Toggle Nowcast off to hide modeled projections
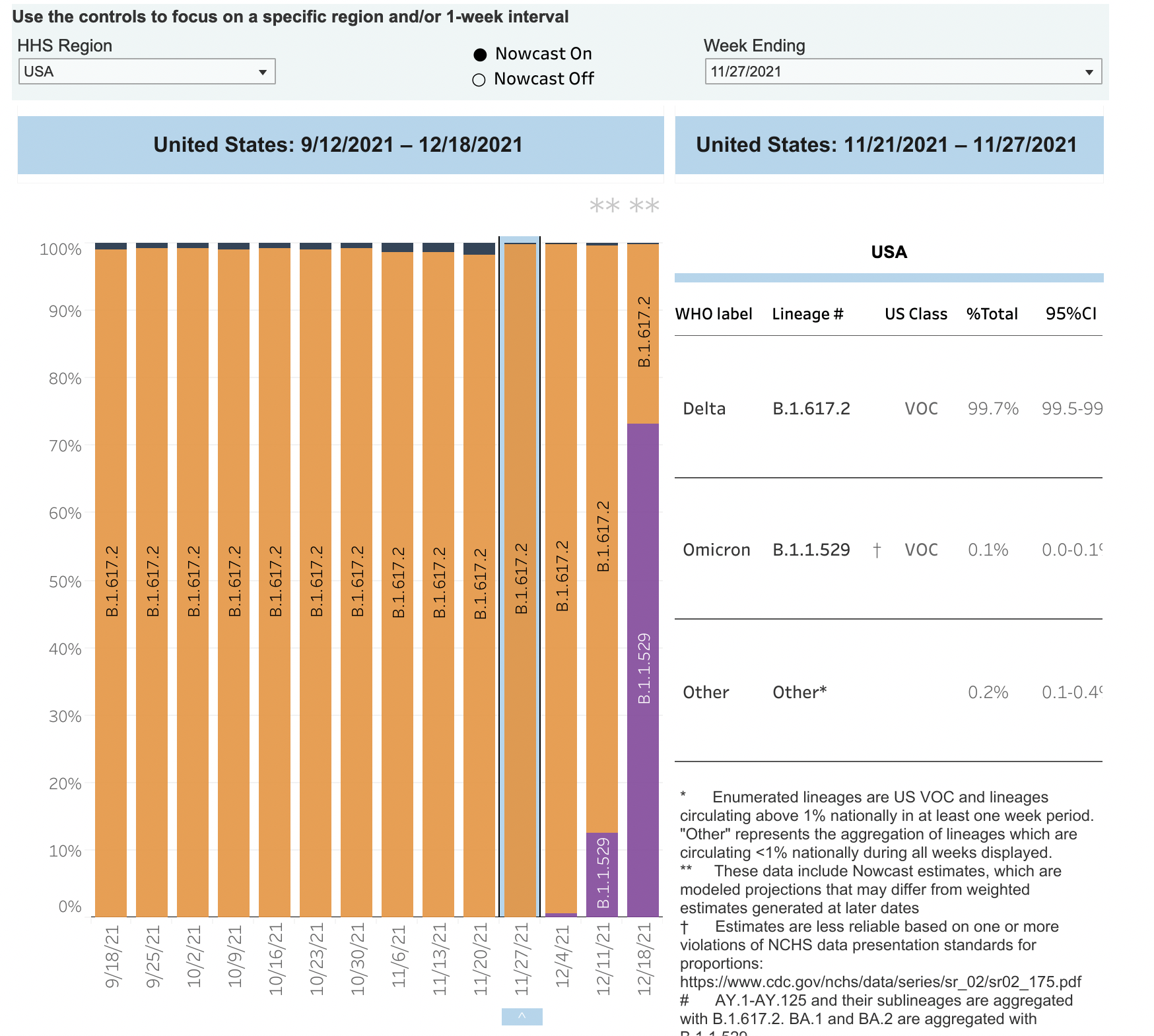Screen dimensions: 1154x1036 478,79
